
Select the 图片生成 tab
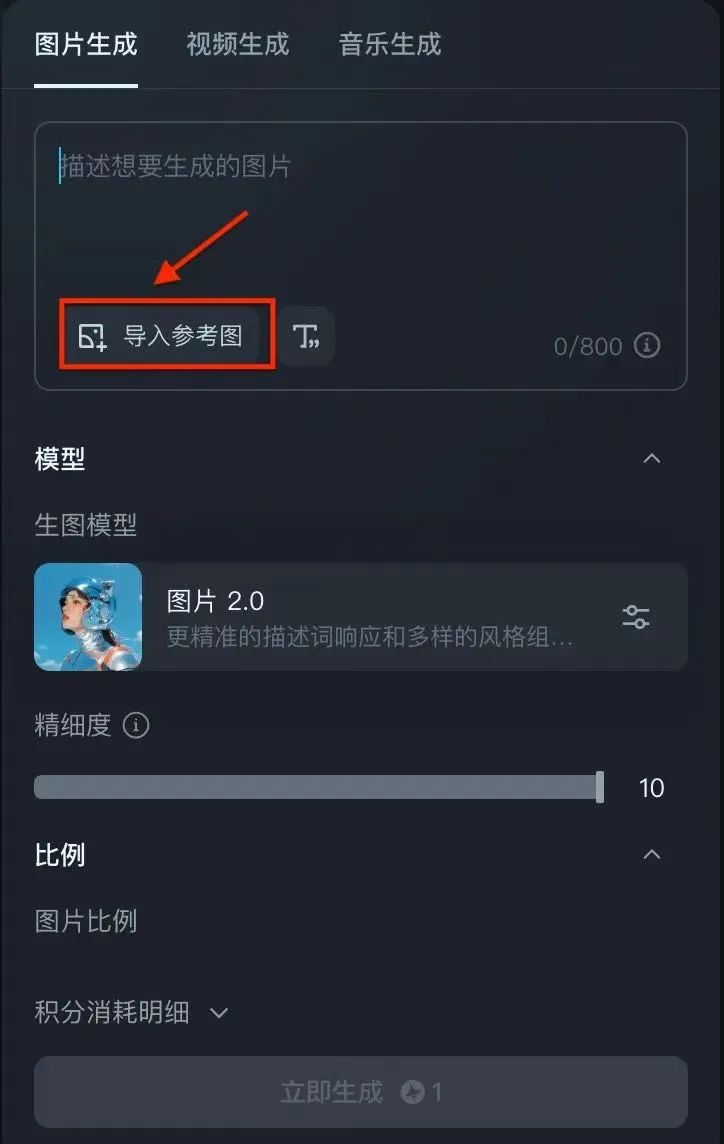pos(86,45)
